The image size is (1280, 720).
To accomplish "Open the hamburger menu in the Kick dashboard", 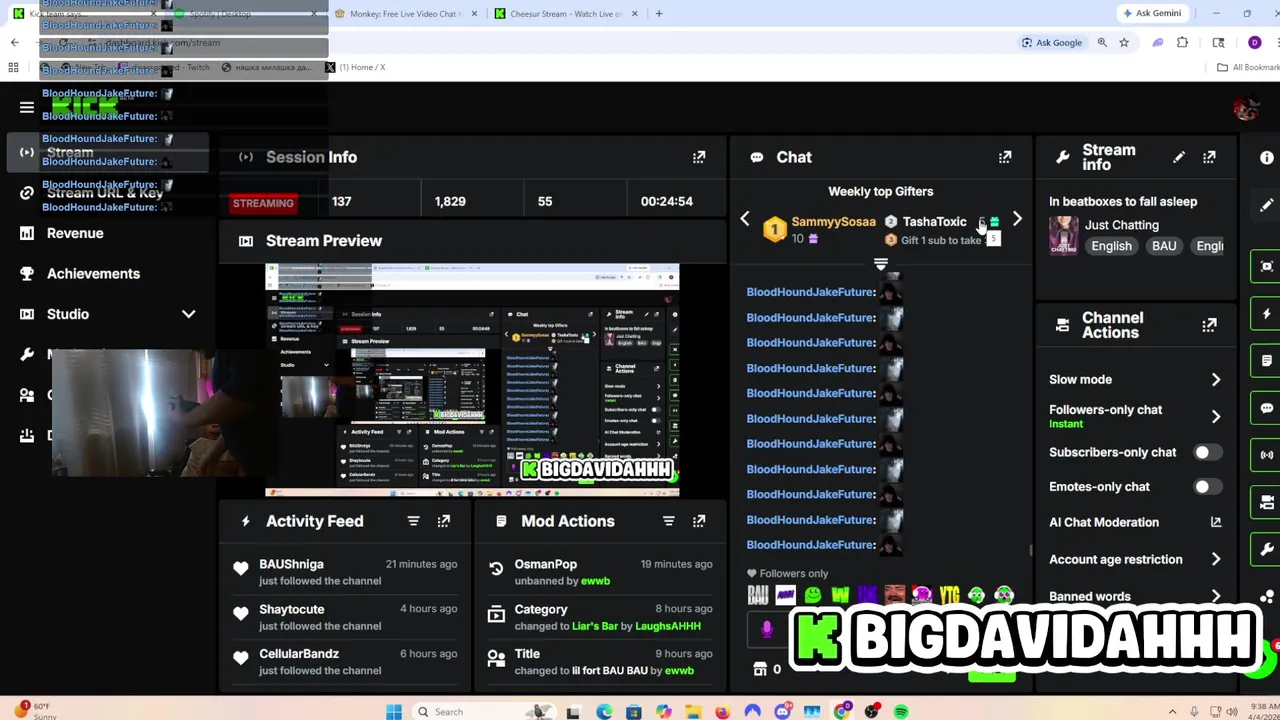I will (x=27, y=108).
